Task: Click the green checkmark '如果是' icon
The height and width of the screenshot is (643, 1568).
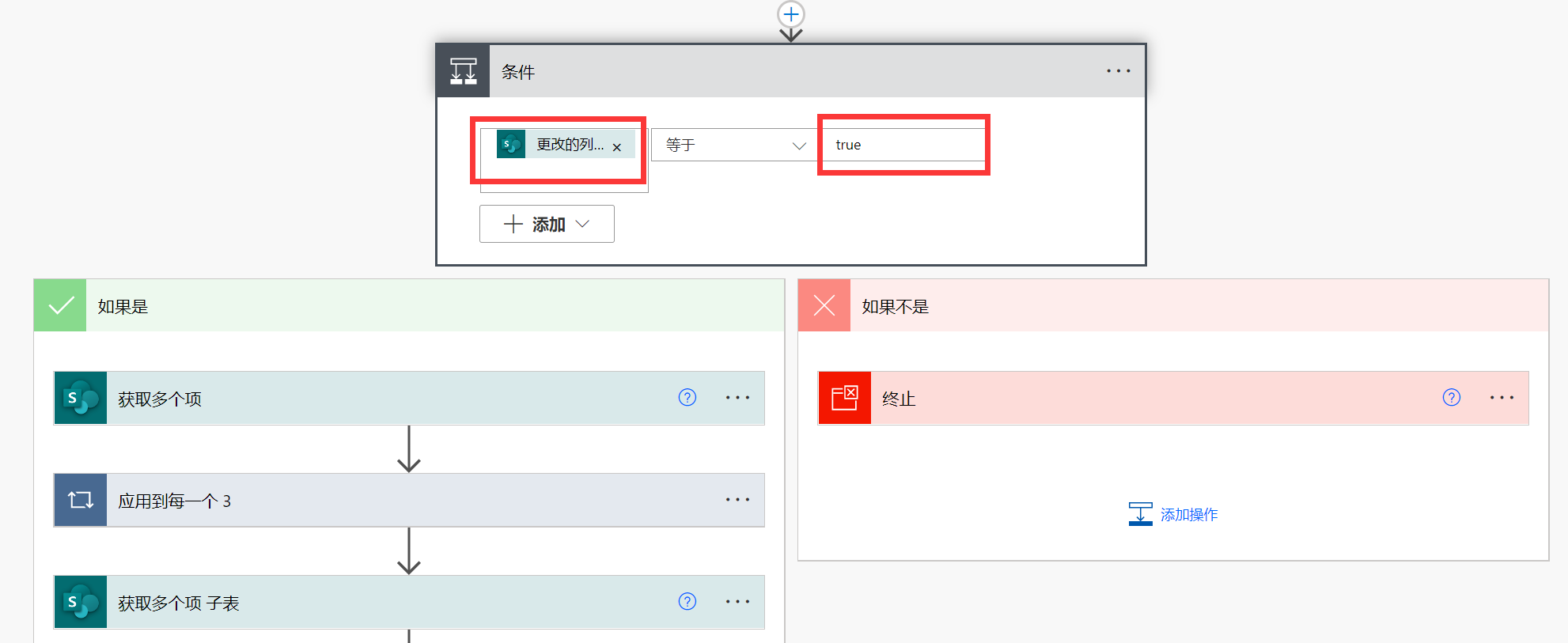Action: [x=61, y=305]
